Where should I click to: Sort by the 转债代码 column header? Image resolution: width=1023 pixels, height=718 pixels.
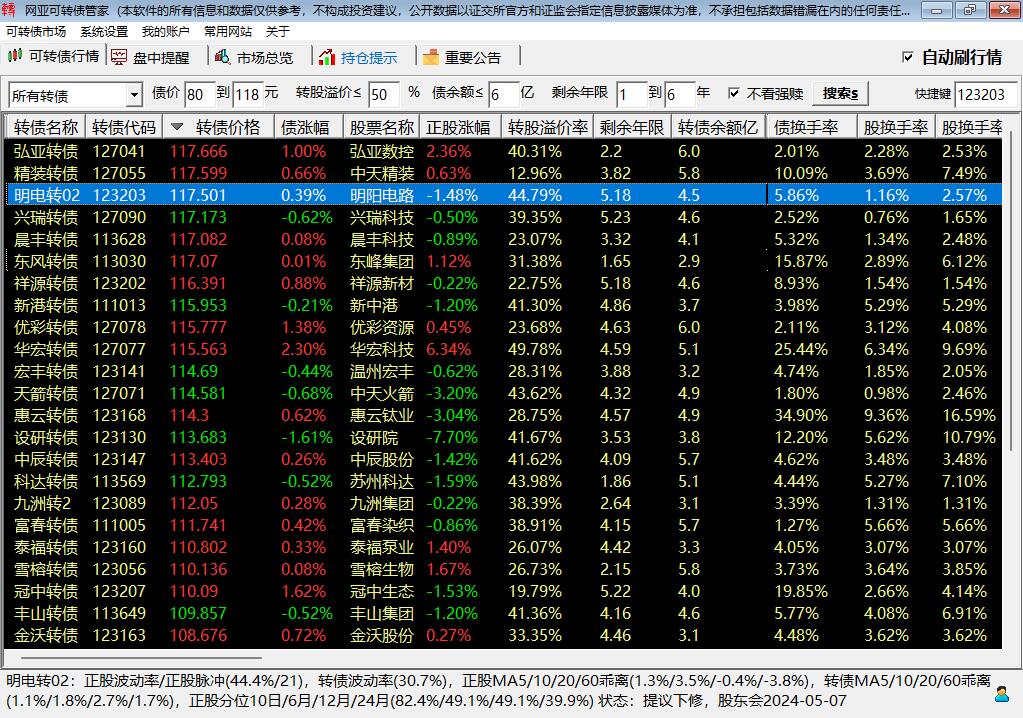coord(124,127)
